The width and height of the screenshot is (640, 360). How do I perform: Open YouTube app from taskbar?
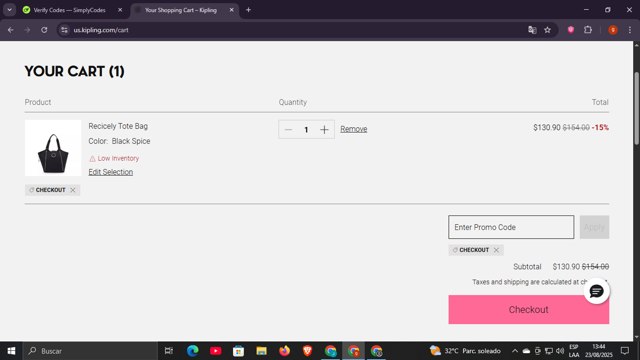pyautogui.click(x=216, y=351)
